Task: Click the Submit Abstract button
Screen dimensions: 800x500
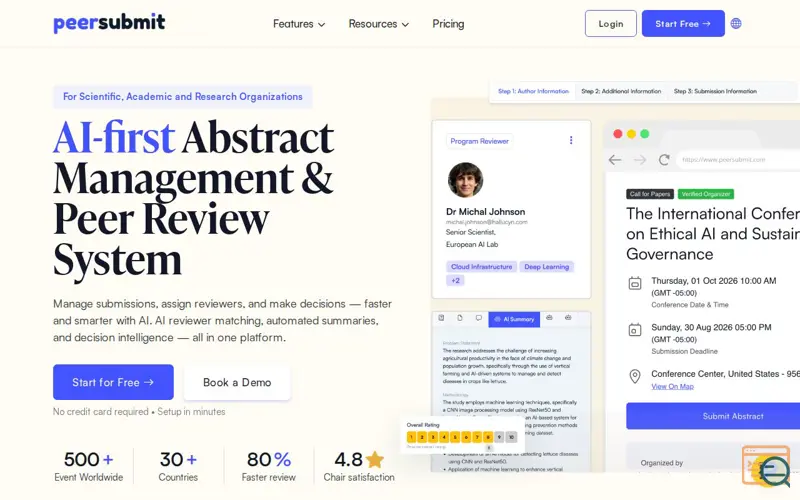Action: [713, 416]
